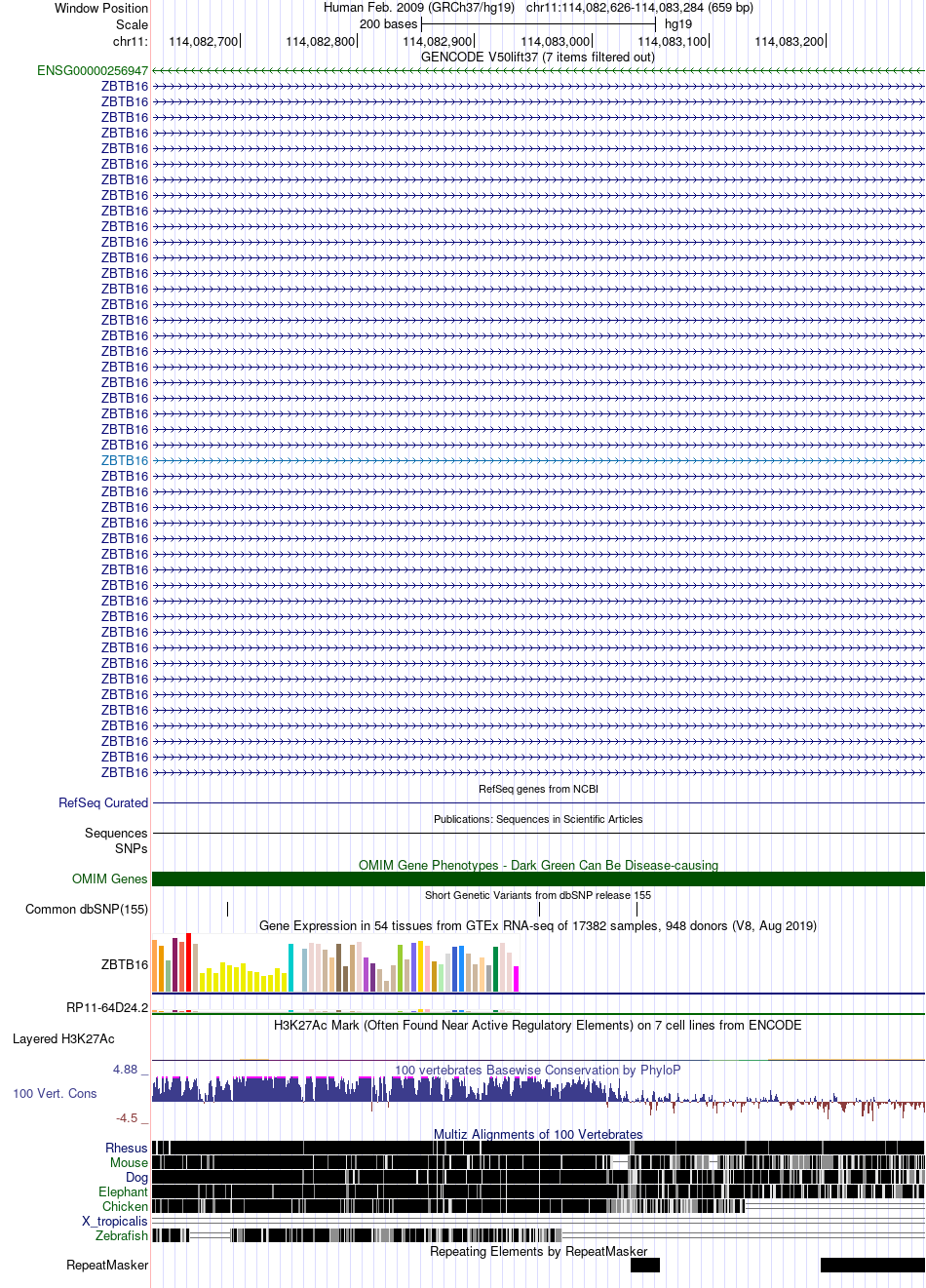
Task: Open the Layered H3K27Ac track label
Action: pos(63,1038)
